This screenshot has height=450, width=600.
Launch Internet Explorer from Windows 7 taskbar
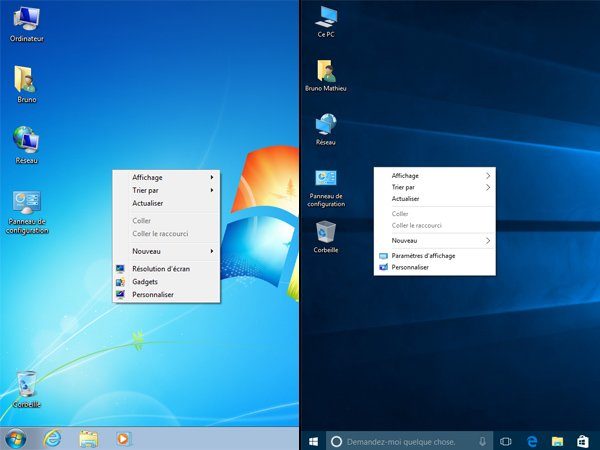click(x=52, y=439)
